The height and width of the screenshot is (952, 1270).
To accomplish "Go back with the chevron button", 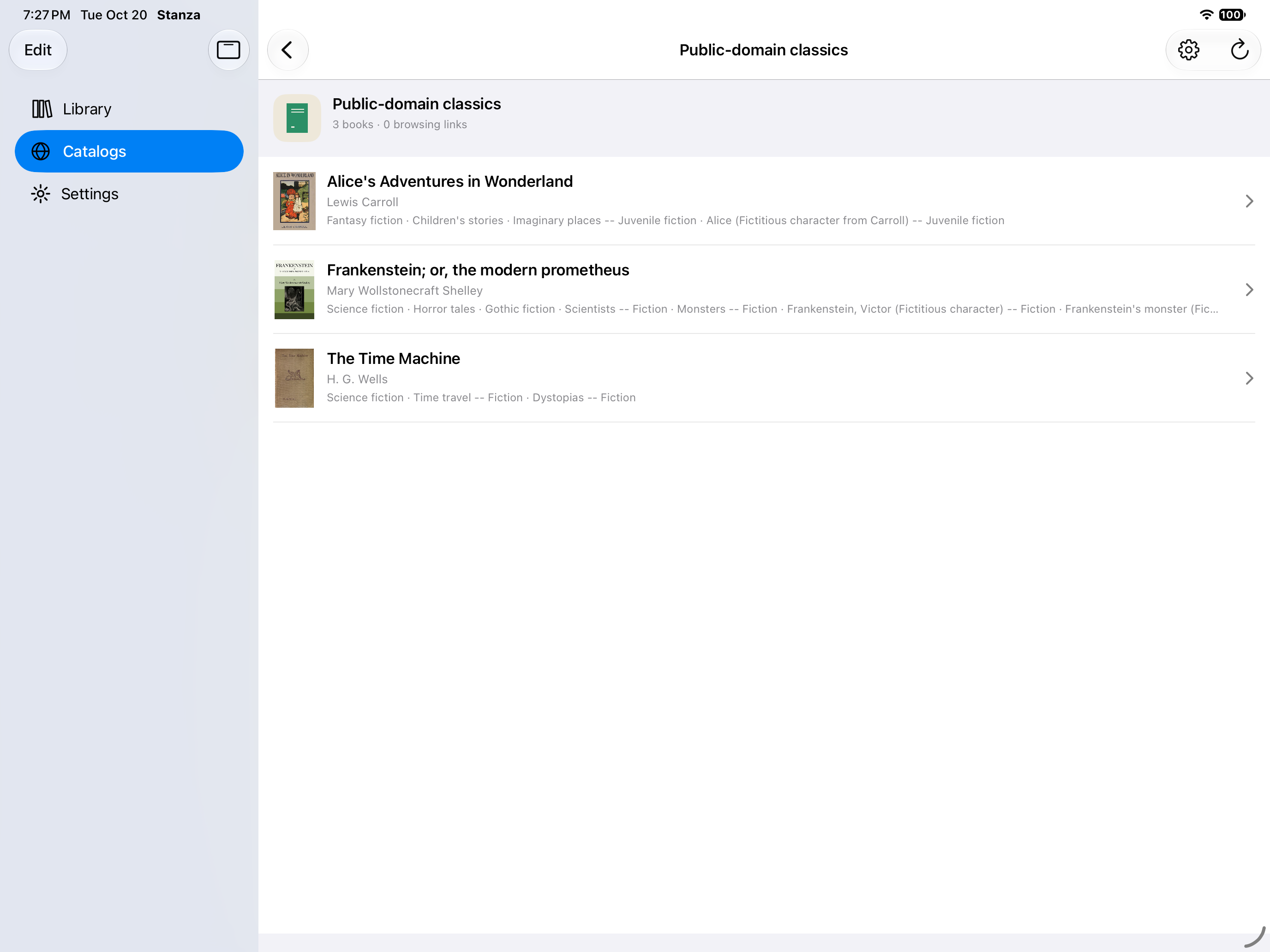I will click(288, 50).
